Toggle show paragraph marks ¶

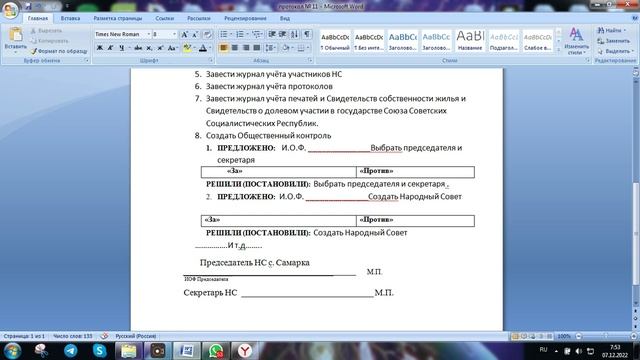pos(307,34)
